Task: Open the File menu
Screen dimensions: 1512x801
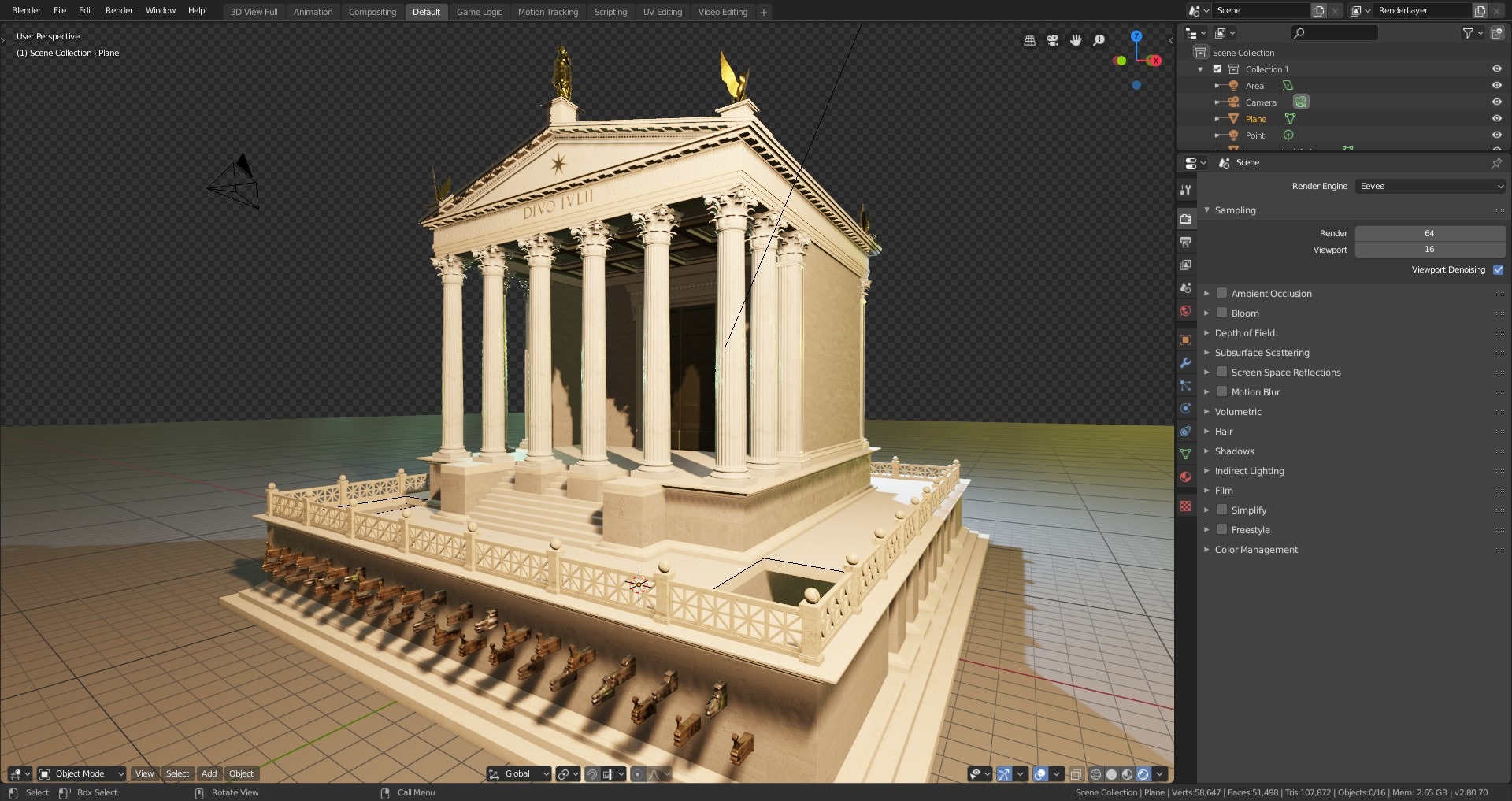Action: 60,10
